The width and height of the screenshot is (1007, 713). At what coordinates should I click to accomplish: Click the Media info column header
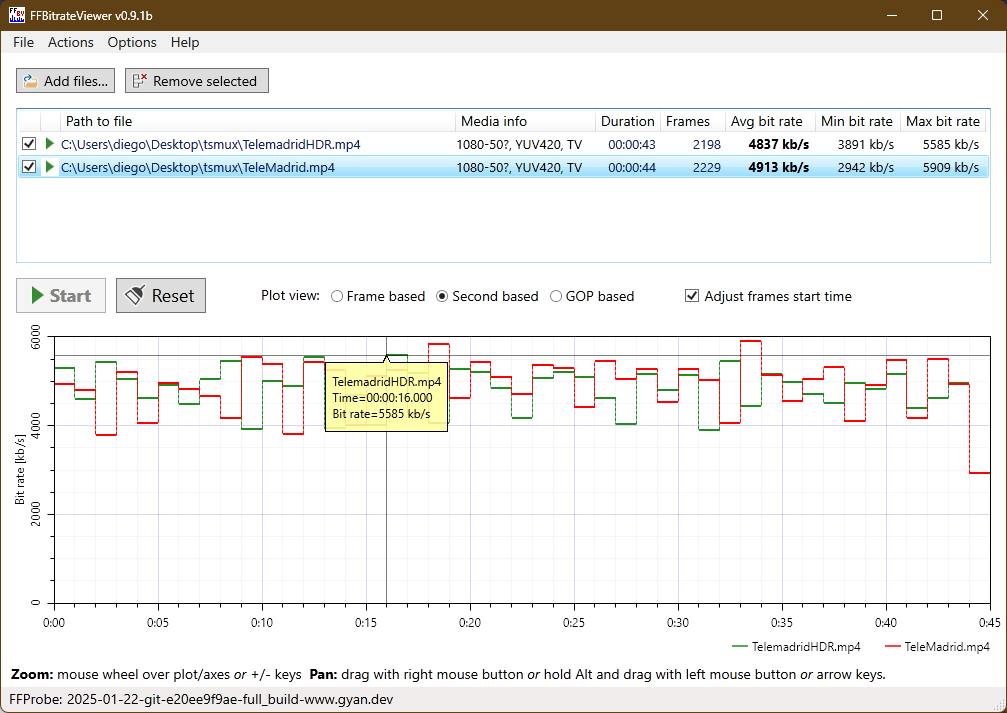pyautogui.click(x=526, y=121)
